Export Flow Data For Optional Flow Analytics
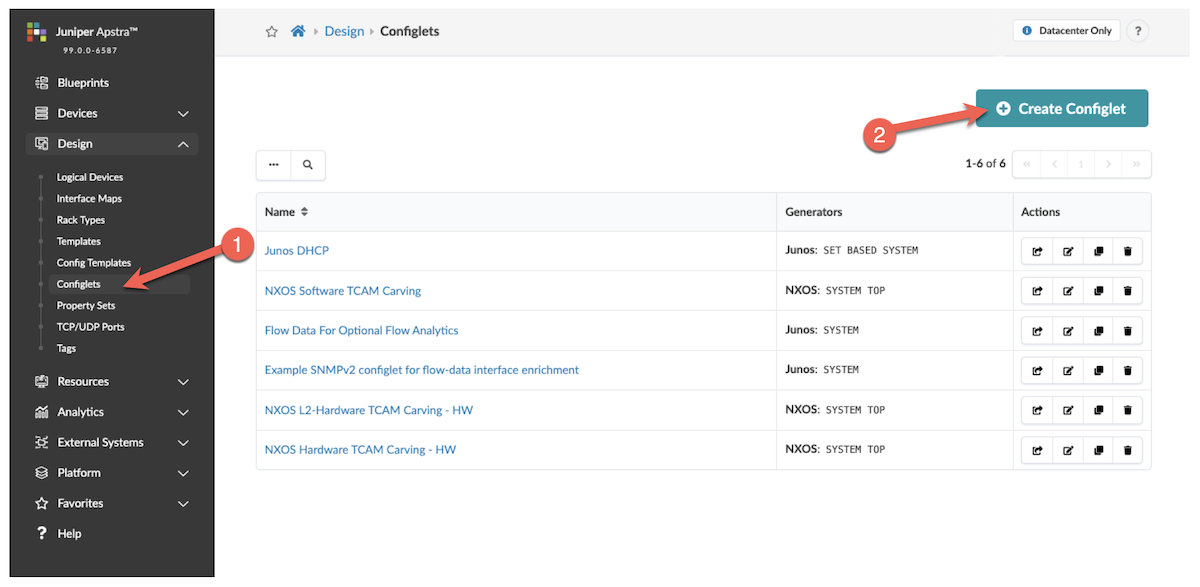The image size is (1200, 587). pos(1037,331)
